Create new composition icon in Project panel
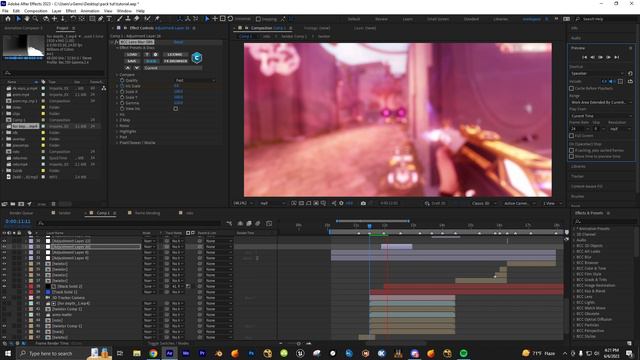The height and width of the screenshot is (360, 640). [x=21, y=204]
